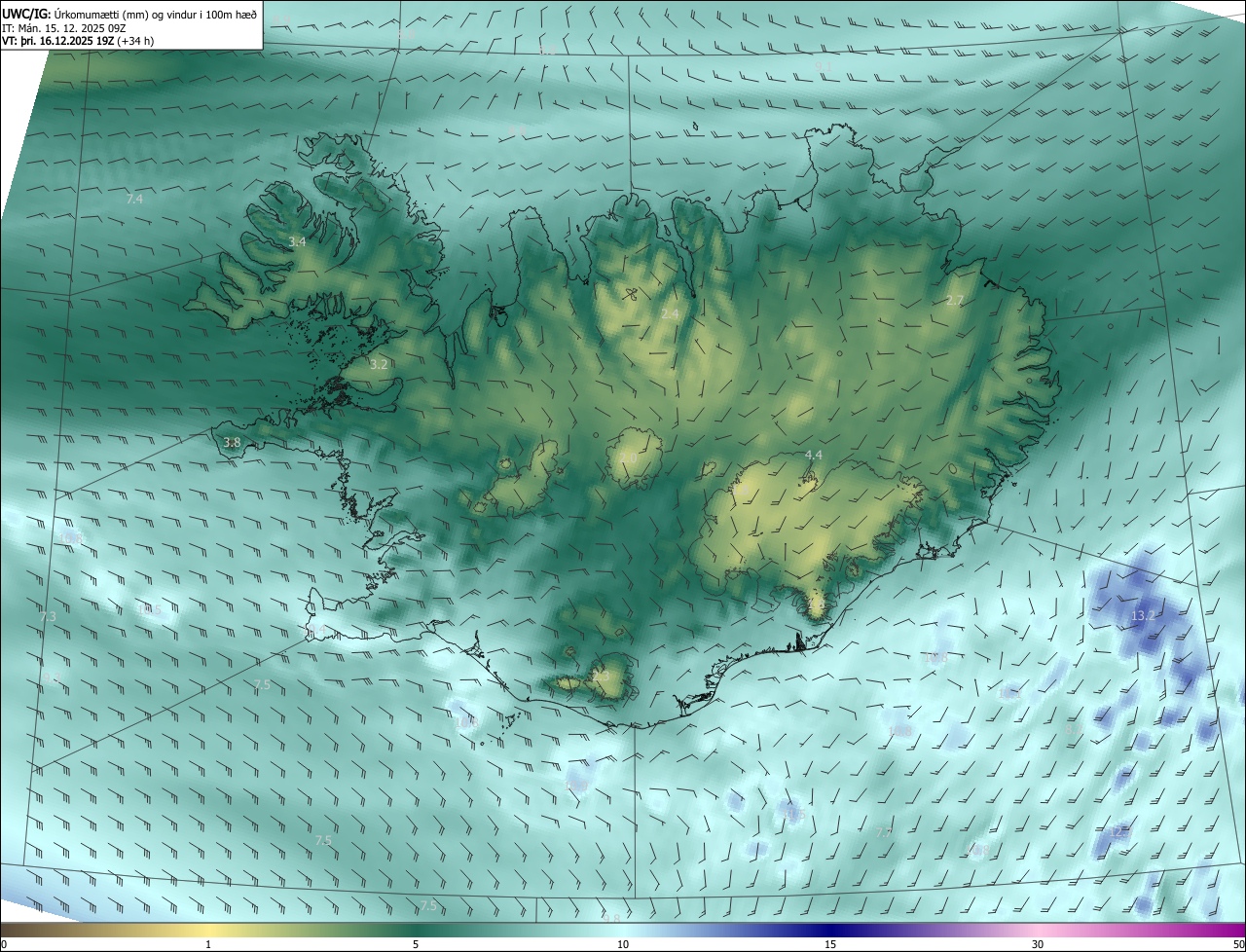Viewport: 1246px width, 952px height.
Task: Pick the 3.8 value on Snæfellsnes
Action: pos(232,442)
